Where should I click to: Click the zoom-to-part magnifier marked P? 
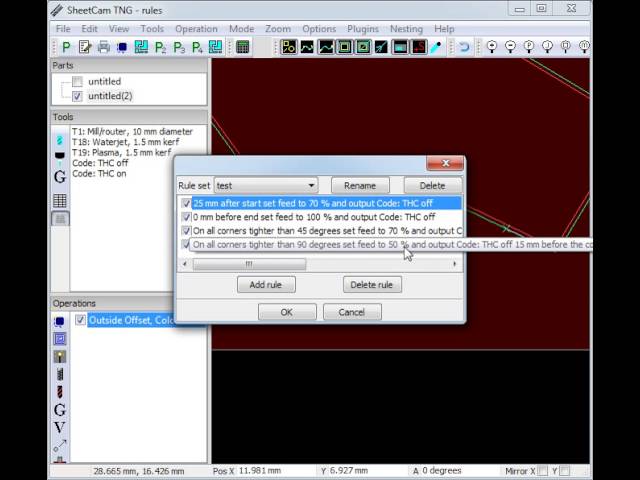click(529, 47)
